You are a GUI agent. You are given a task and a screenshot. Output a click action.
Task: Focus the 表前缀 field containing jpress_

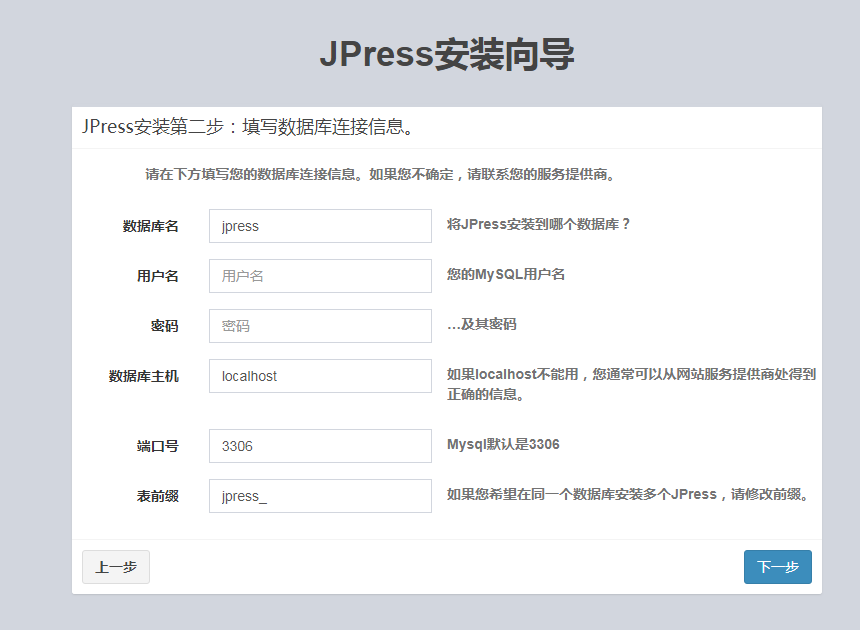coord(320,496)
